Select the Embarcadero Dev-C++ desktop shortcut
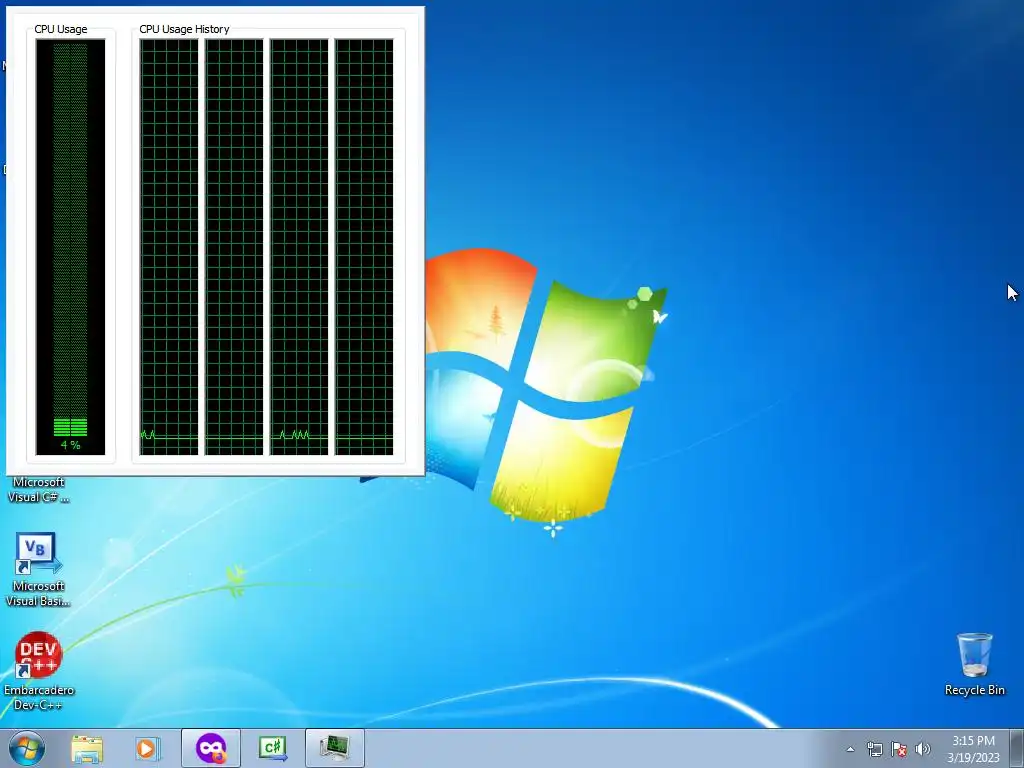Image resolution: width=1024 pixels, height=768 pixels. 39,671
